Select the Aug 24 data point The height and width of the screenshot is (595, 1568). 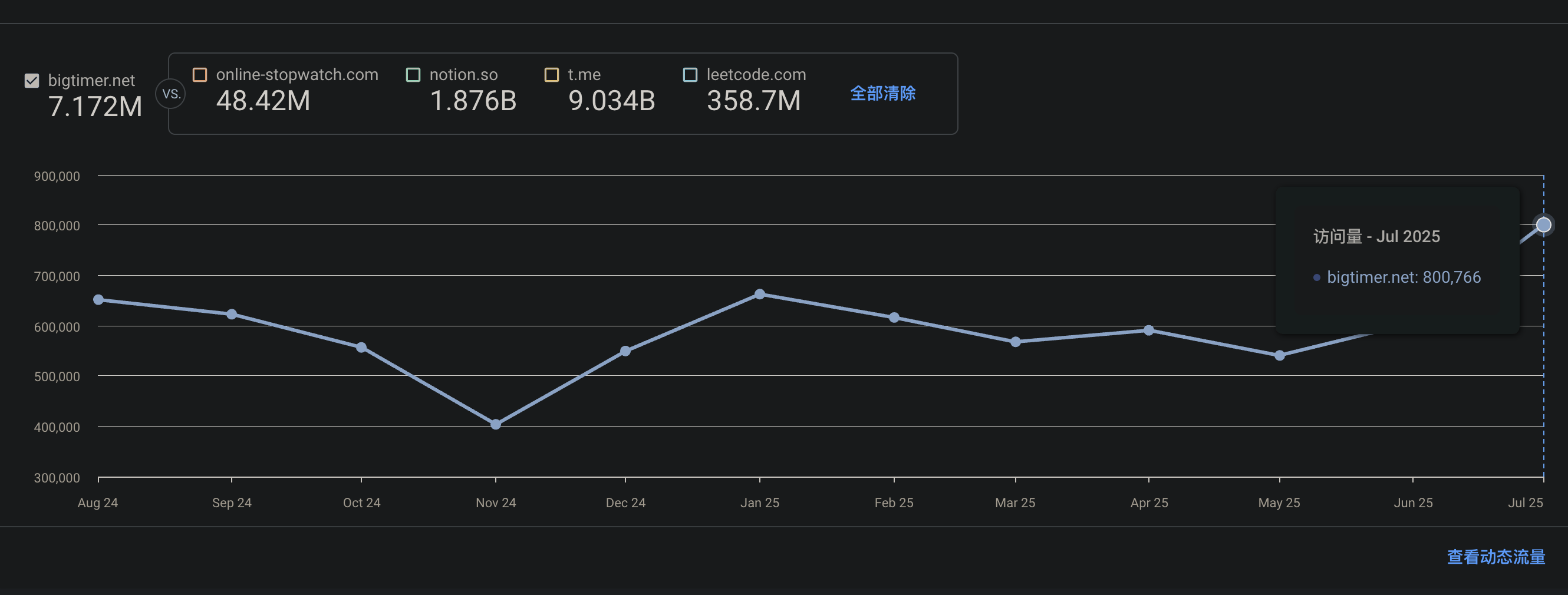pyautogui.click(x=98, y=299)
